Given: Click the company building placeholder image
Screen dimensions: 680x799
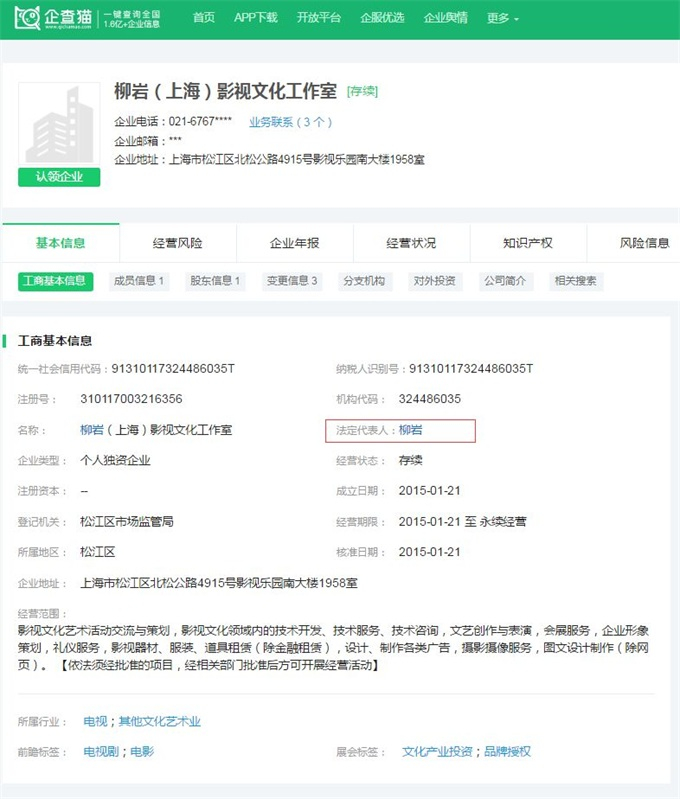Looking at the screenshot, I should [59, 124].
